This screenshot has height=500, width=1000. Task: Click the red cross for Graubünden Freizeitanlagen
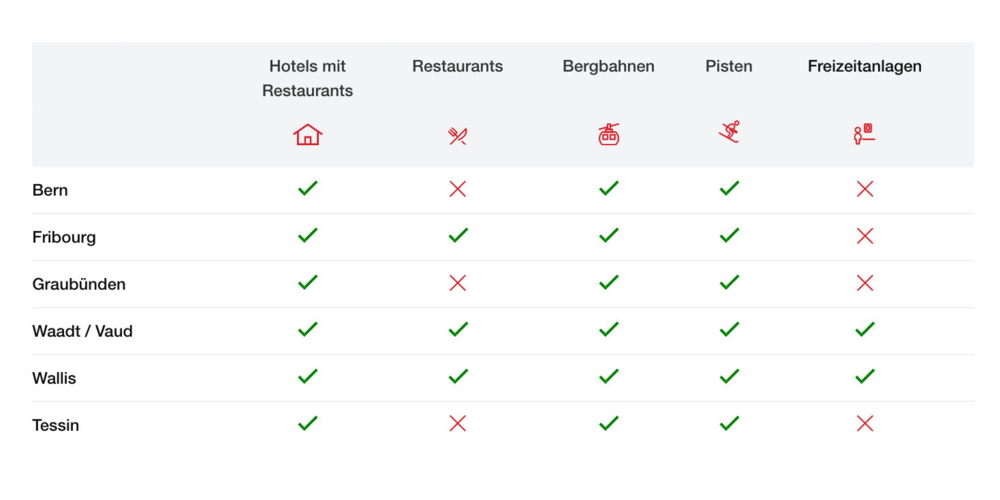click(x=865, y=283)
